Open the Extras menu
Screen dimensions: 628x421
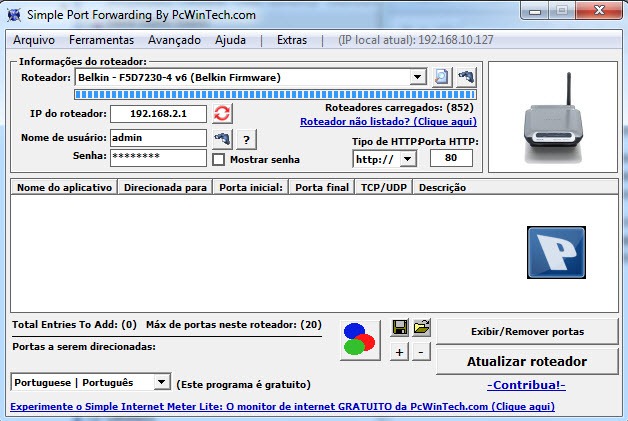pyautogui.click(x=292, y=40)
